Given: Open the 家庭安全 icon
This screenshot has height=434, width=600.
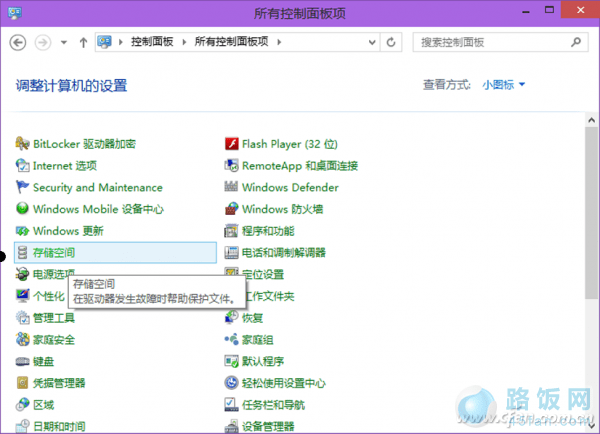Looking at the screenshot, I should pyautogui.click(x=22, y=339).
